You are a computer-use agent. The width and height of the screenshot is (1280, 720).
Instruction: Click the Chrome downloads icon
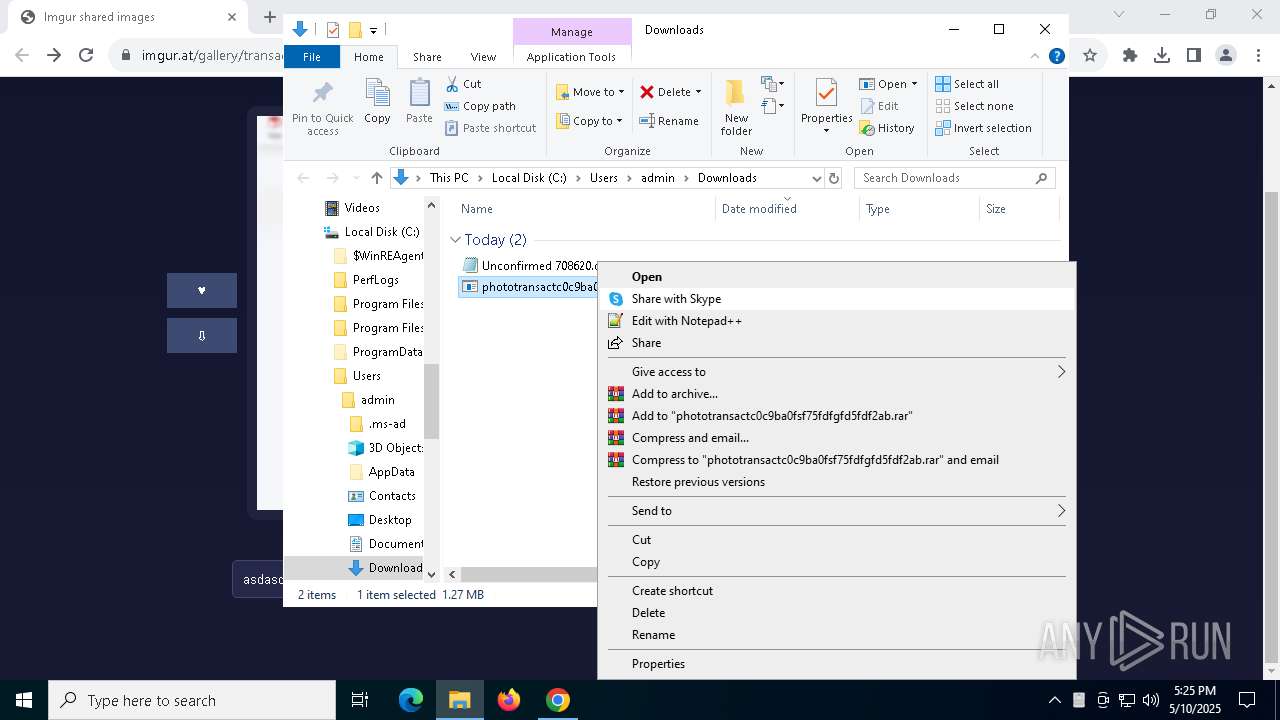(x=1162, y=56)
